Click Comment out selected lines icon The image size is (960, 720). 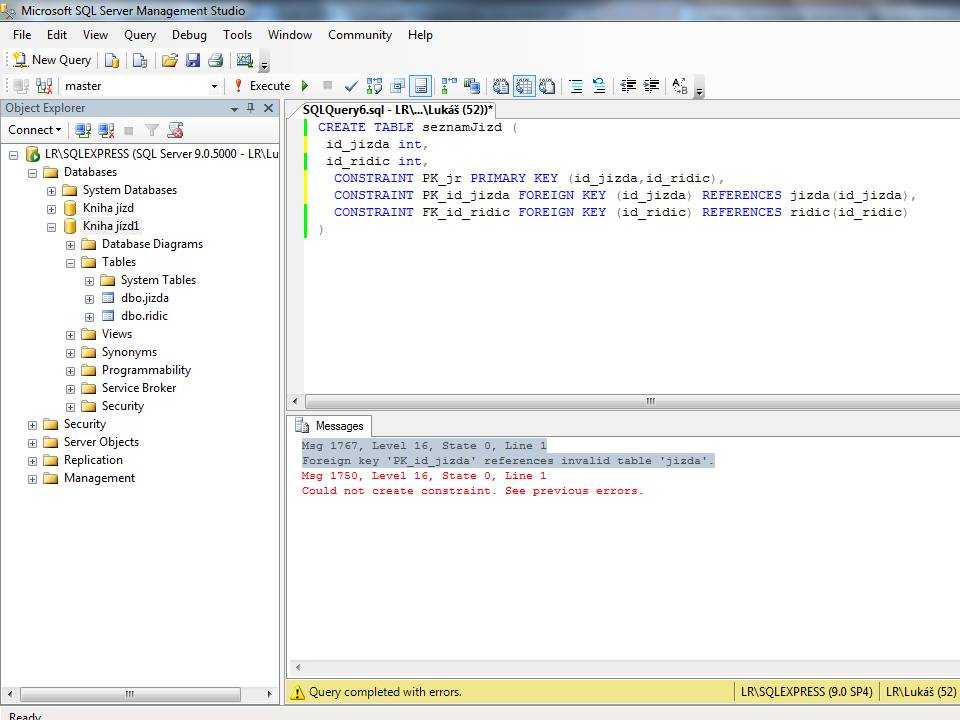click(576, 86)
